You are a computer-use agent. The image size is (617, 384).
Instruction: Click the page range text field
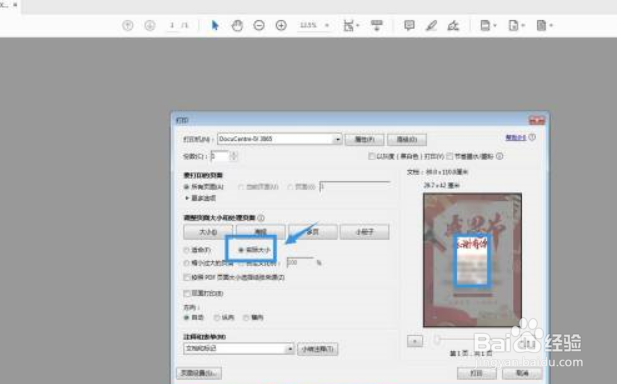click(x=355, y=186)
